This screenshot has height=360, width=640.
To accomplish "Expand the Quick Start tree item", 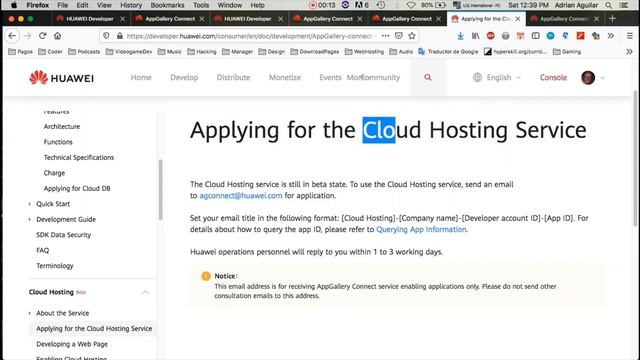I will click(29, 204).
